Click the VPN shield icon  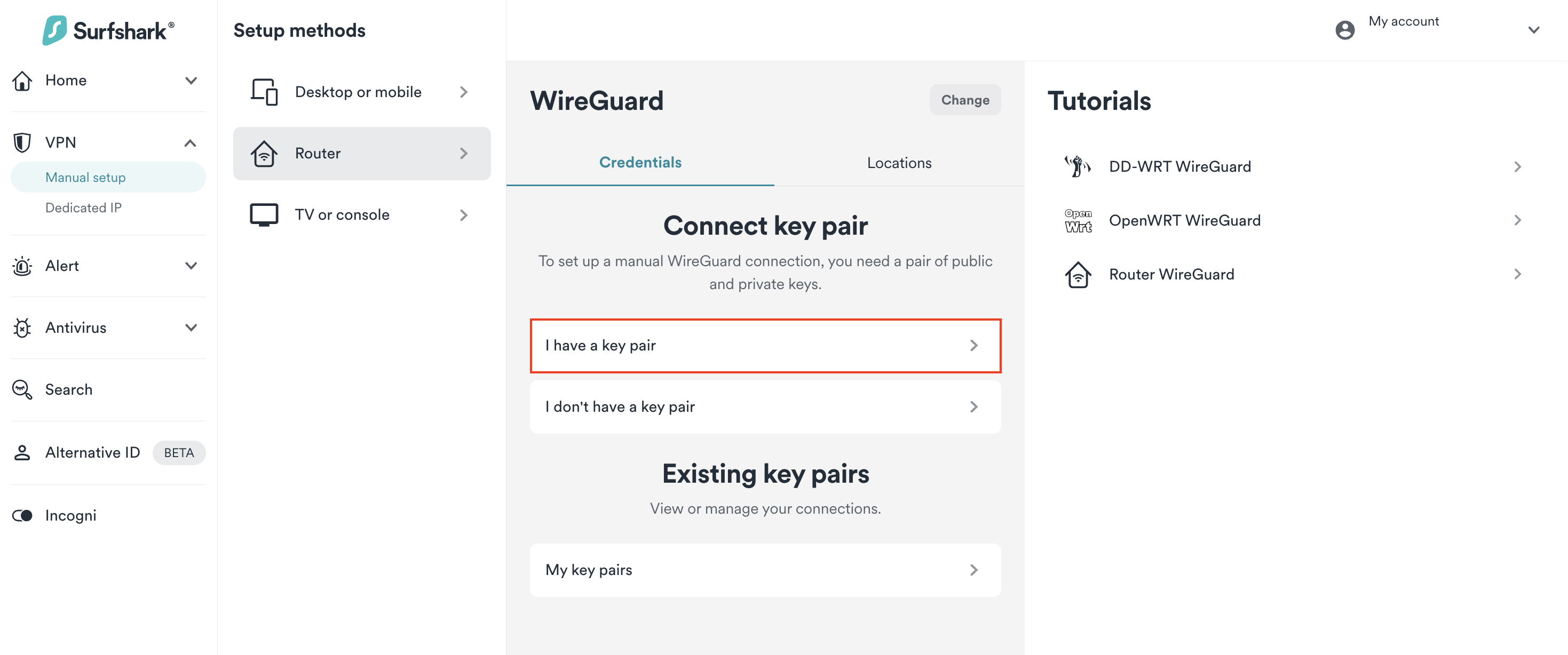[x=22, y=142]
